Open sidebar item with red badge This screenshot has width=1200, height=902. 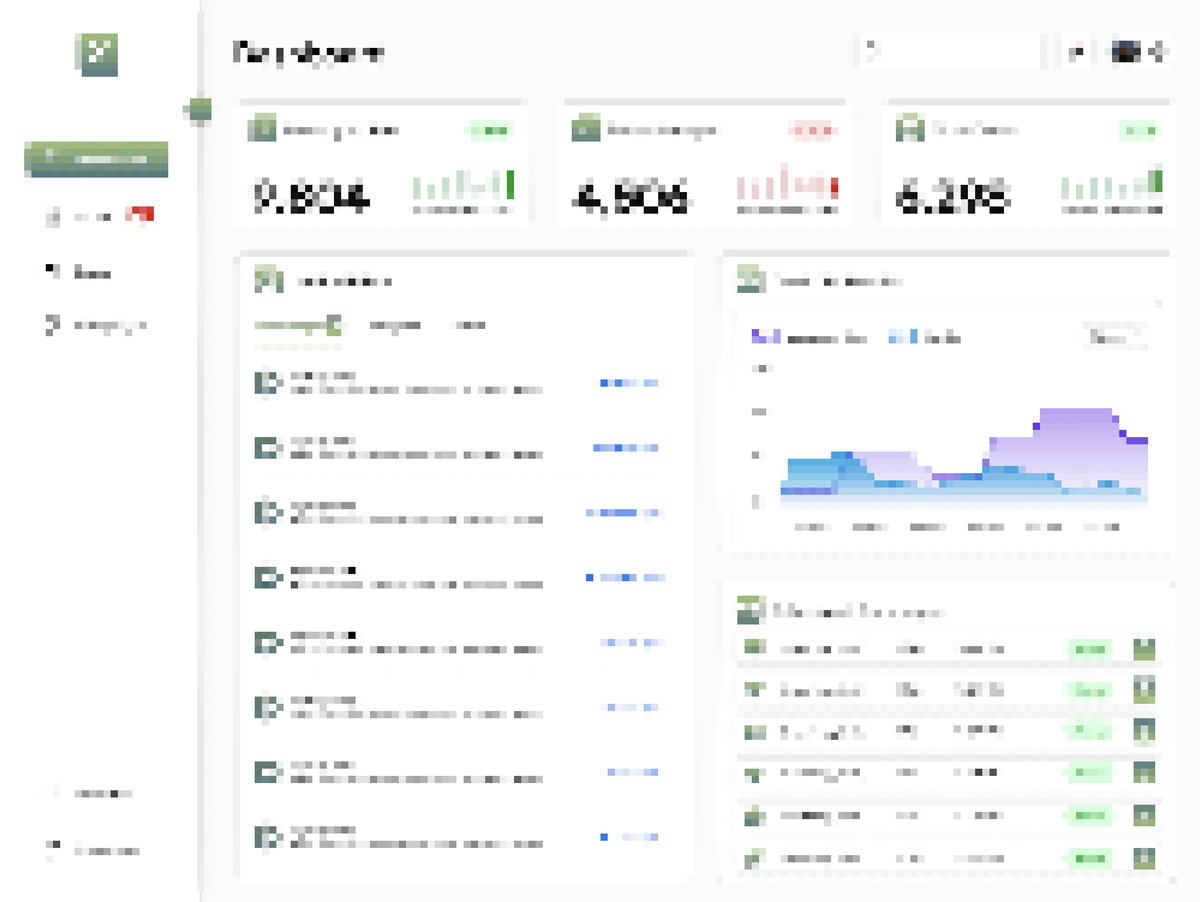point(98,215)
